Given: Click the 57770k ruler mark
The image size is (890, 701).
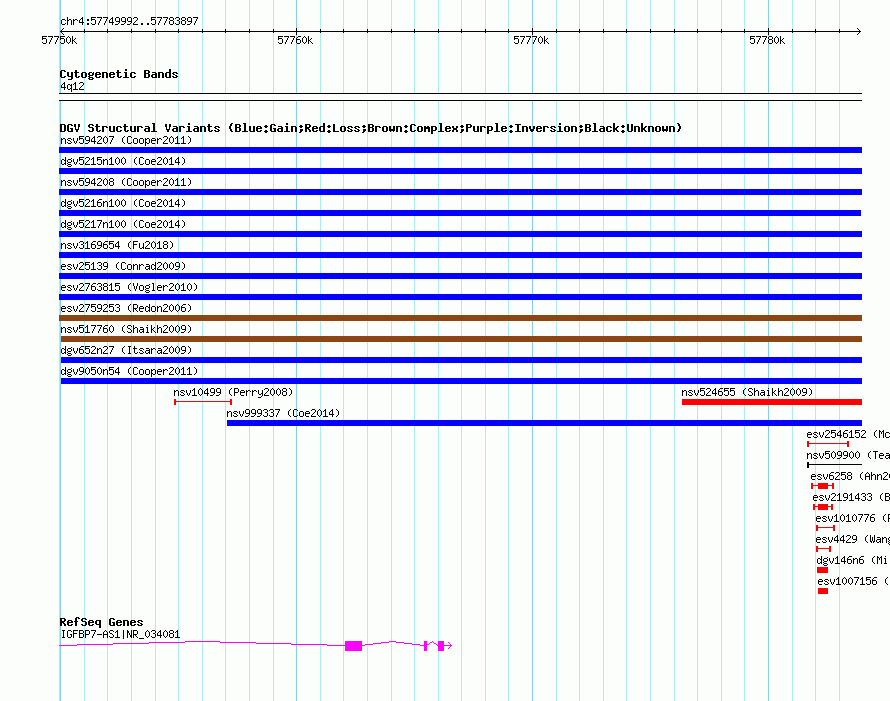Looking at the screenshot, I should [531, 40].
